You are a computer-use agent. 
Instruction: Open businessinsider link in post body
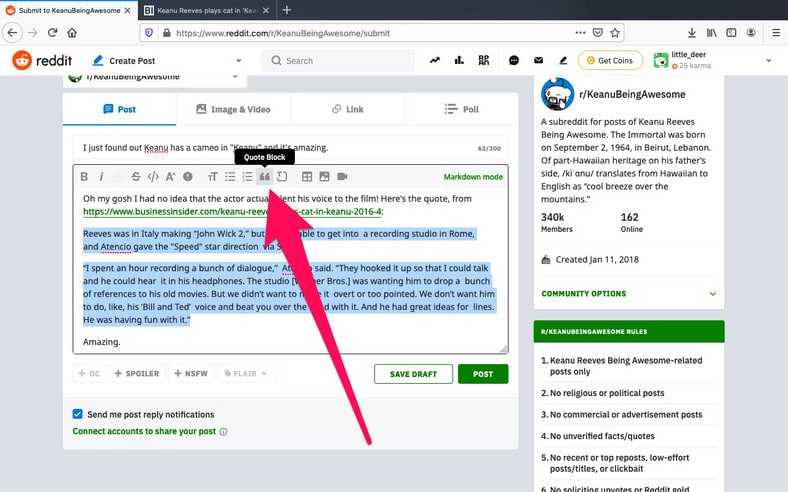point(232,212)
